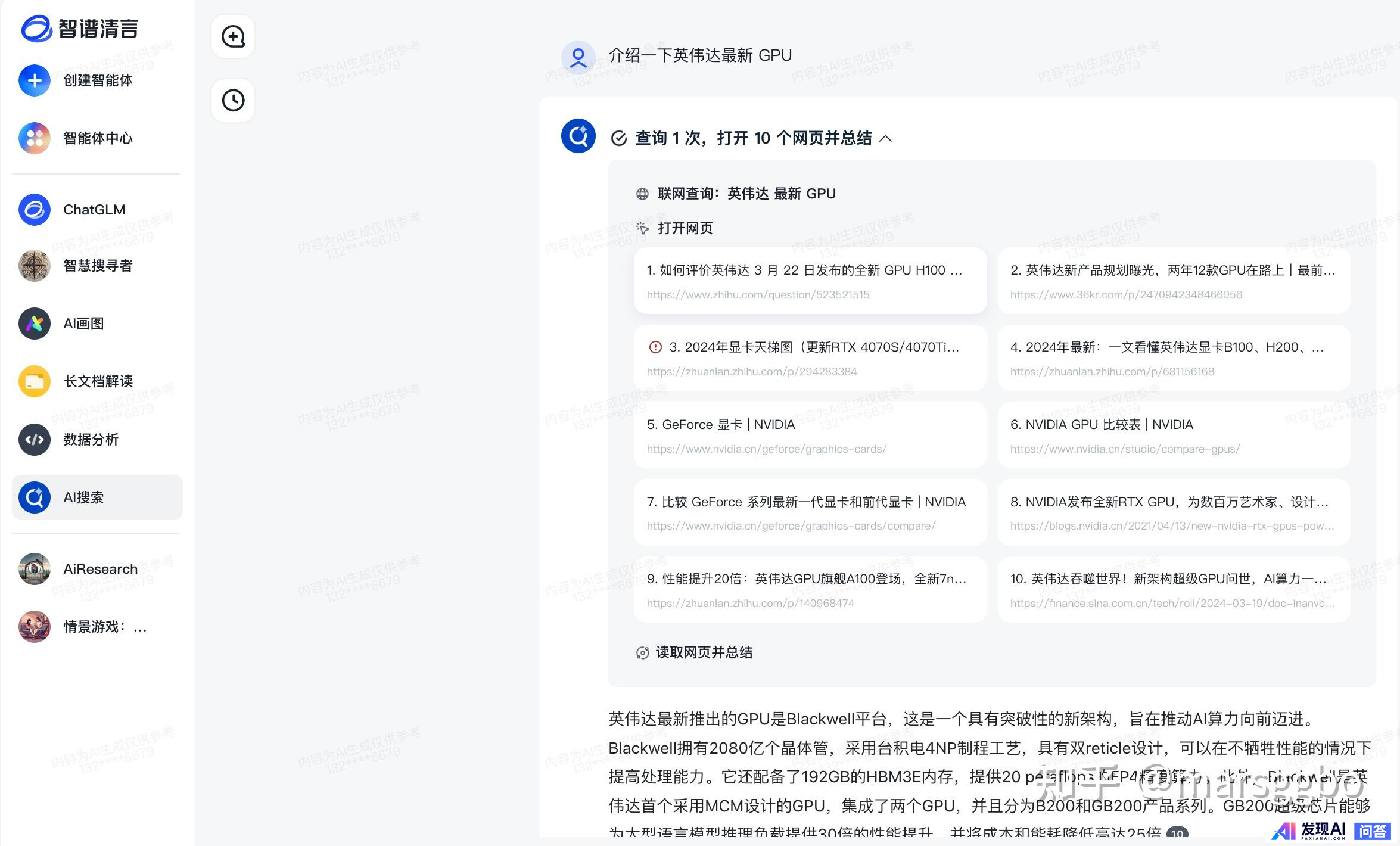
Task: Click the AI画图 icon
Action: (35, 324)
